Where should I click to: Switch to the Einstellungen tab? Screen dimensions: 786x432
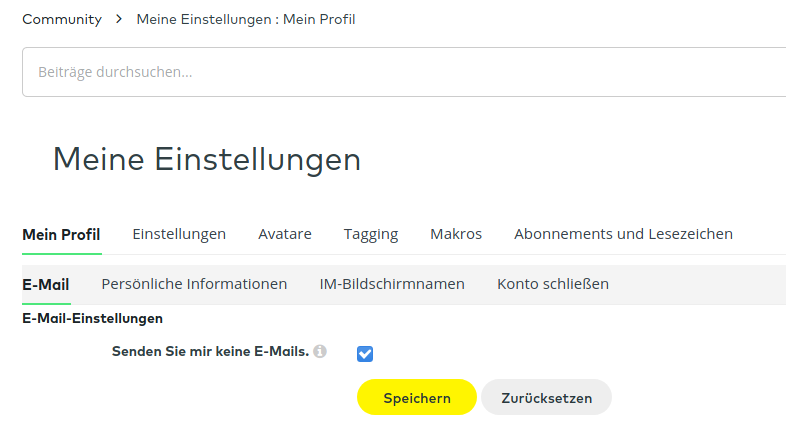pyautogui.click(x=179, y=234)
